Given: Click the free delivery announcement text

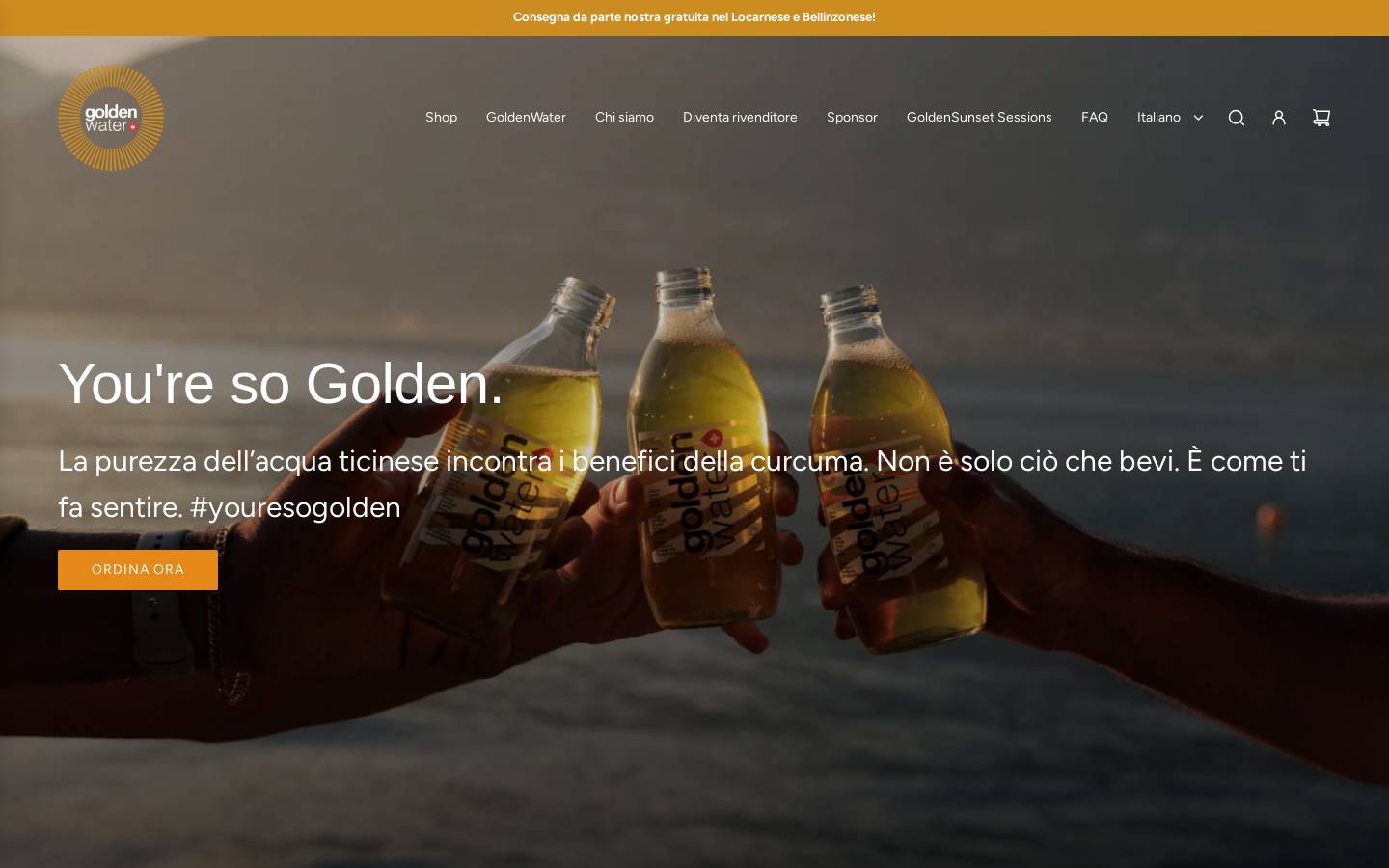Looking at the screenshot, I should point(694,17).
